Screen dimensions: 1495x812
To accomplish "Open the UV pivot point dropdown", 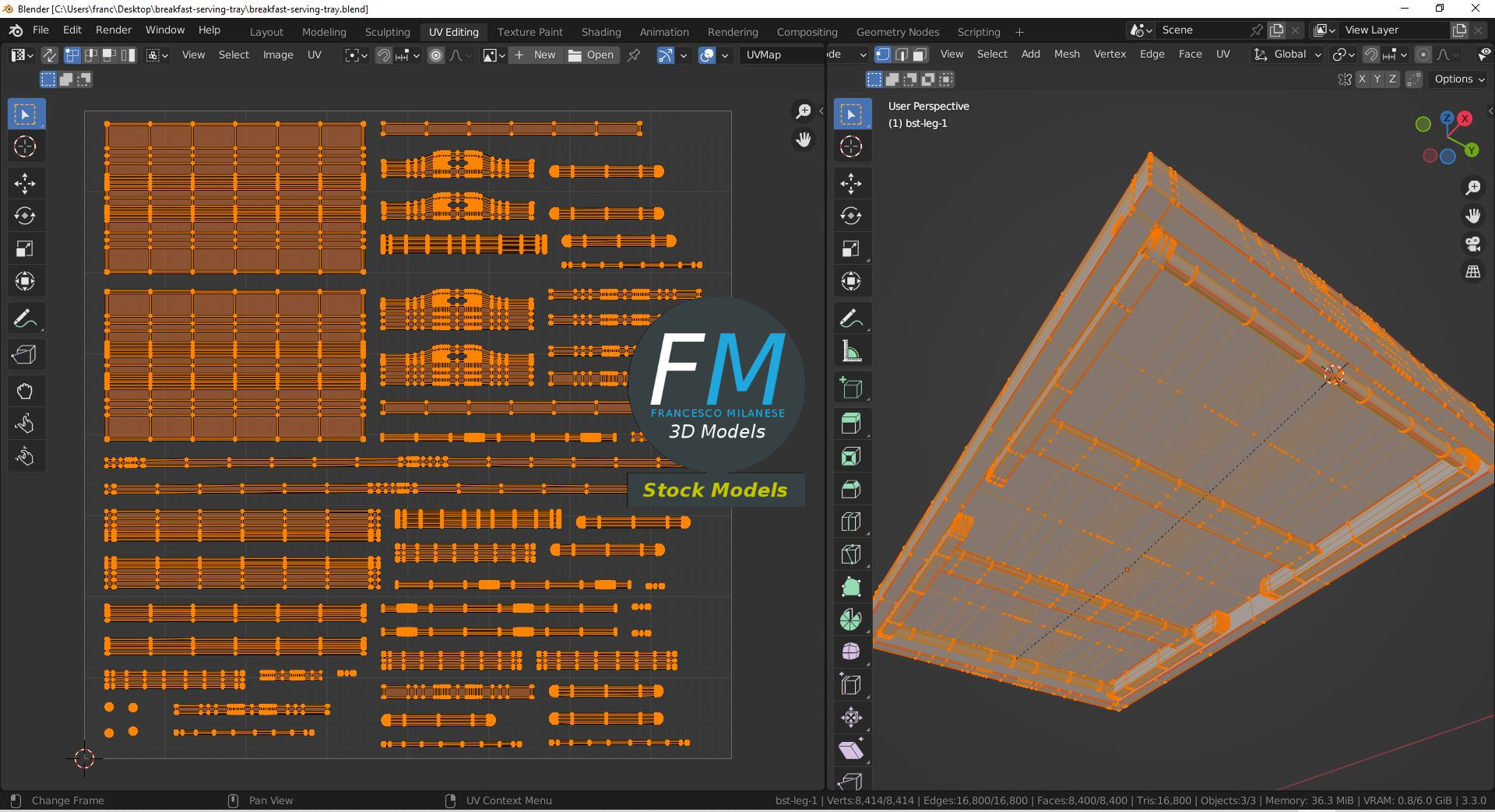I will click(x=357, y=55).
